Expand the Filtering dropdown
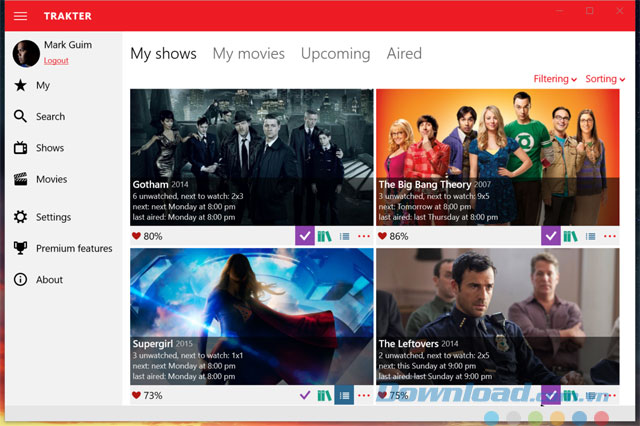Image resolution: width=640 pixels, height=426 pixels. pyautogui.click(x=555, y=79)
